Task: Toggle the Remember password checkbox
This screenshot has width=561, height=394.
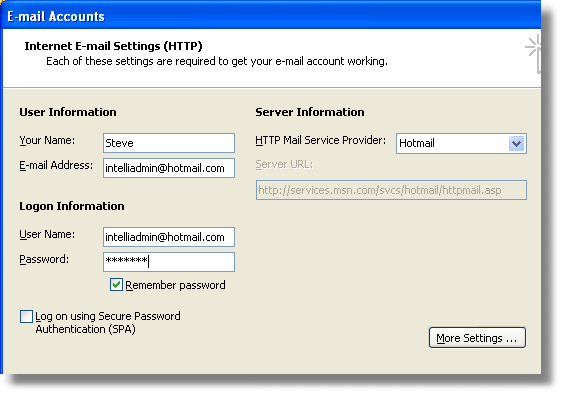Action: (x=116, y=285)
